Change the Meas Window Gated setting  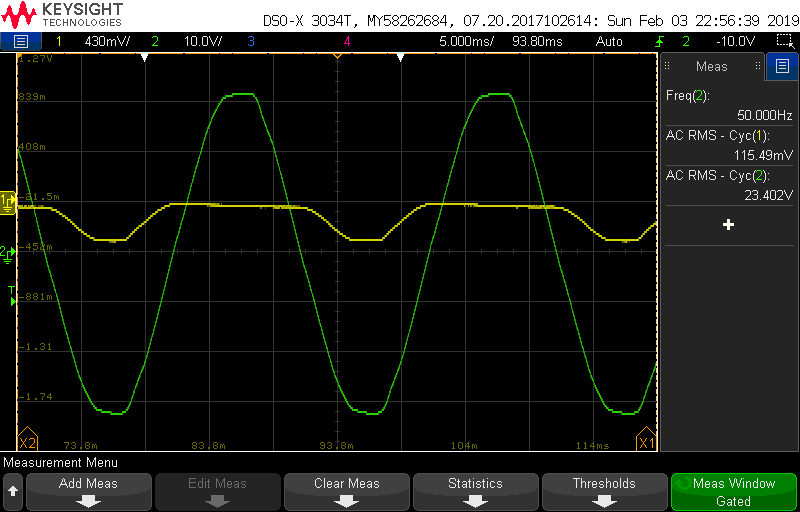coord(734,491)
